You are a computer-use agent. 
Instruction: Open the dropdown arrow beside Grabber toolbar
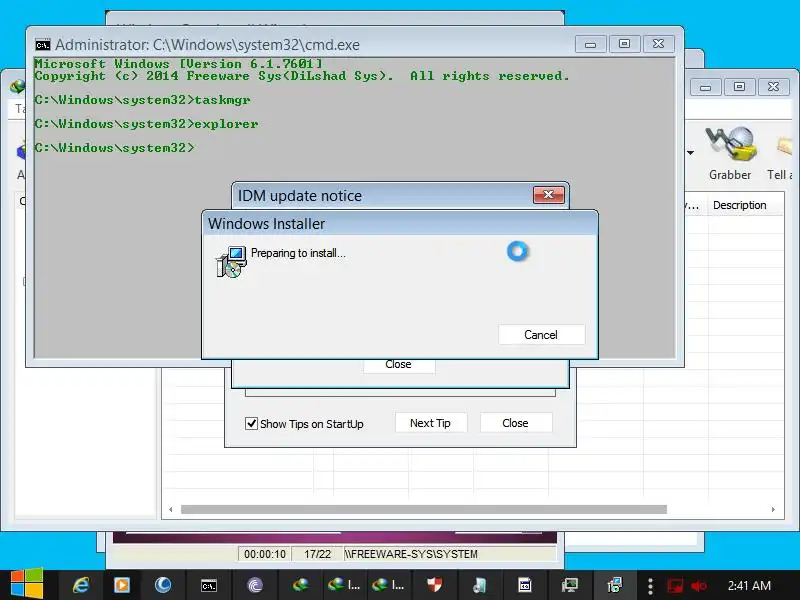[690, 153]
